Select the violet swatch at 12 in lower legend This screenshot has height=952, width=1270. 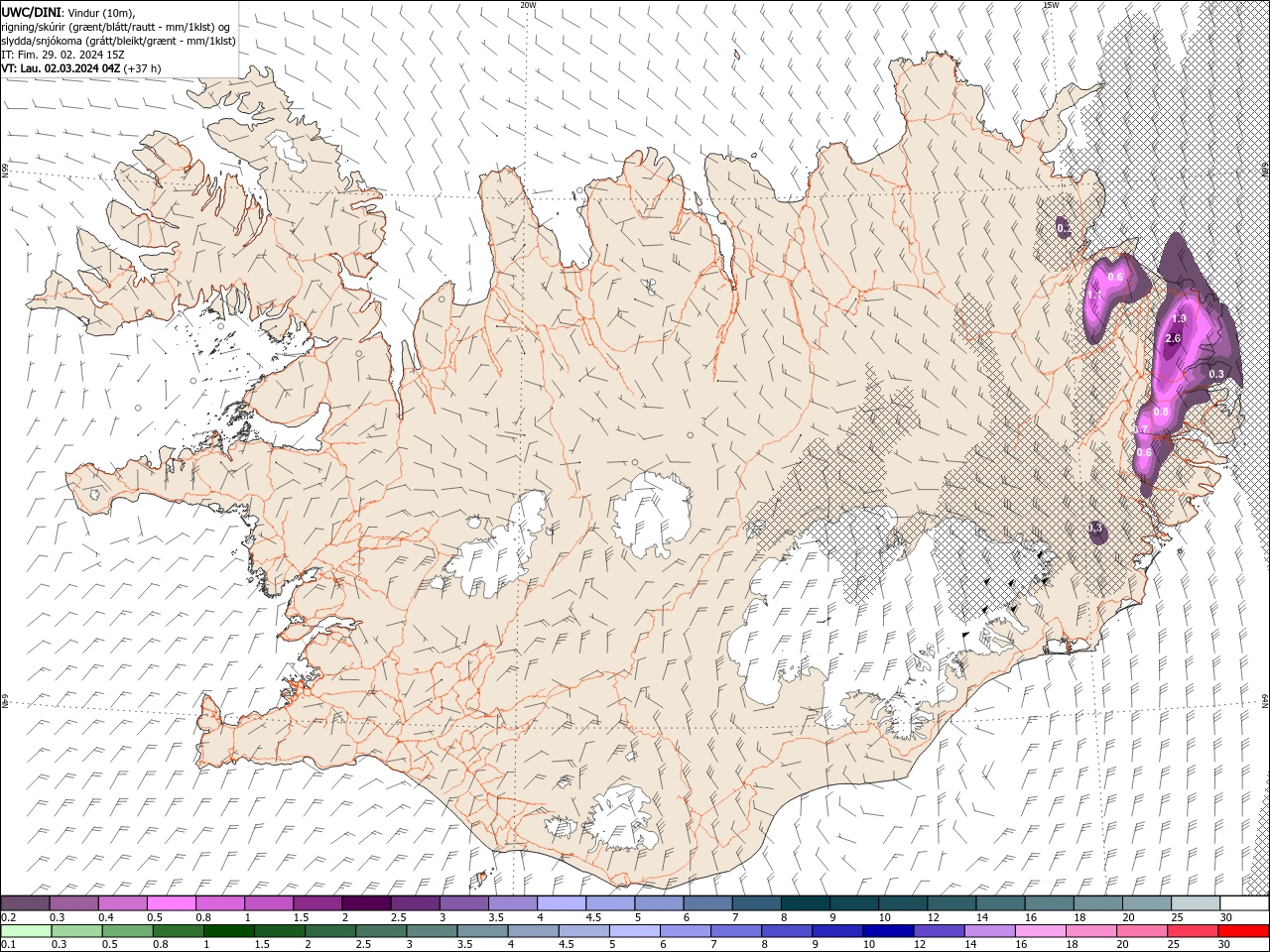coord(939,931)
